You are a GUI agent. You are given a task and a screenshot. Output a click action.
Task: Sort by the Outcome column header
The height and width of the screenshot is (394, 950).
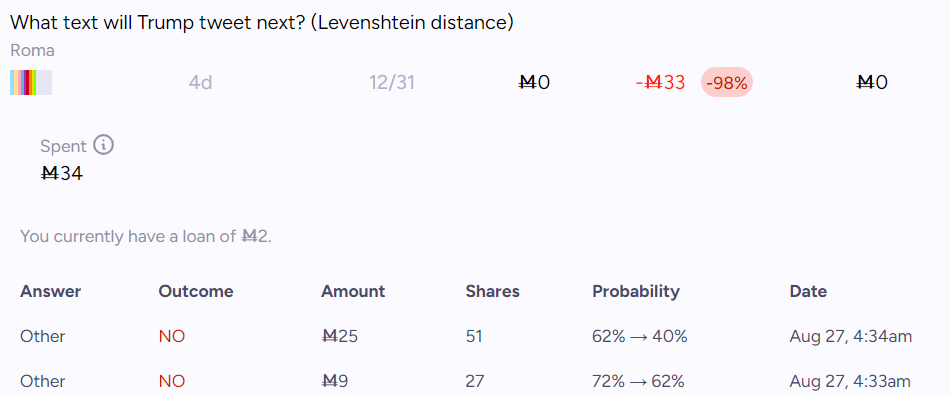pos(196,292)
